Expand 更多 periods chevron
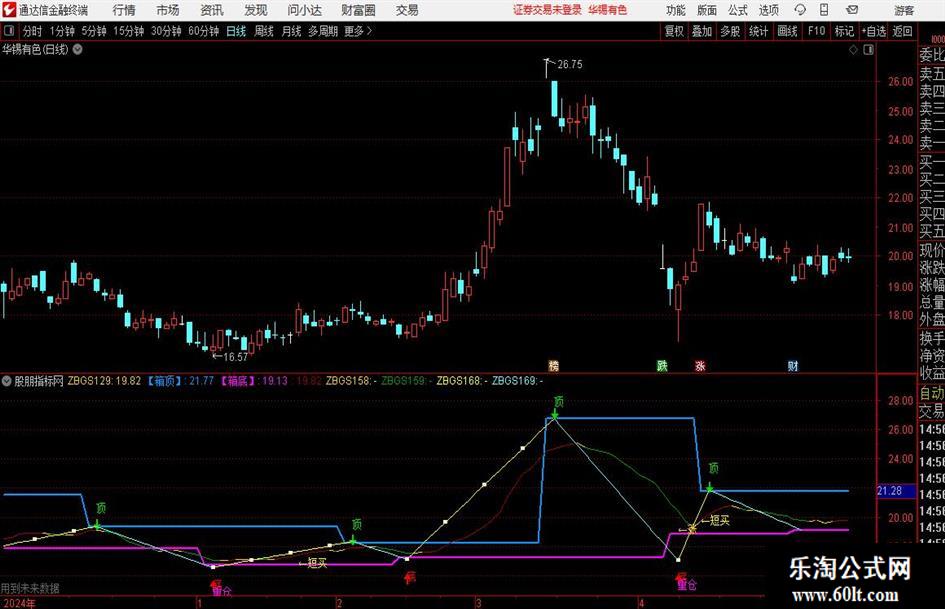Image resolution: width=945 pixels, height=609 pixels. (x=369, y=31)
